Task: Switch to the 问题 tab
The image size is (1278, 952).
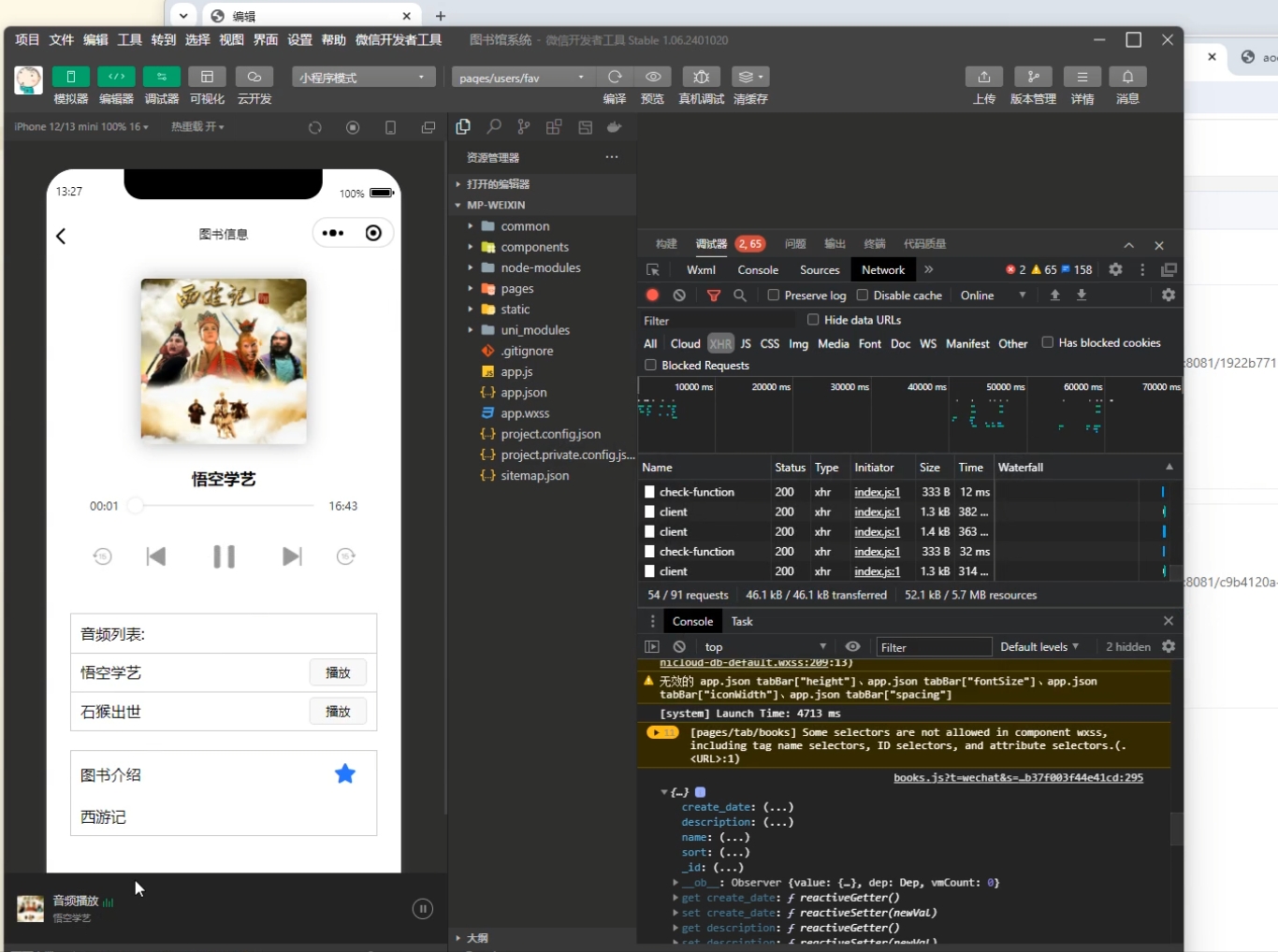Action: (795, 244)
